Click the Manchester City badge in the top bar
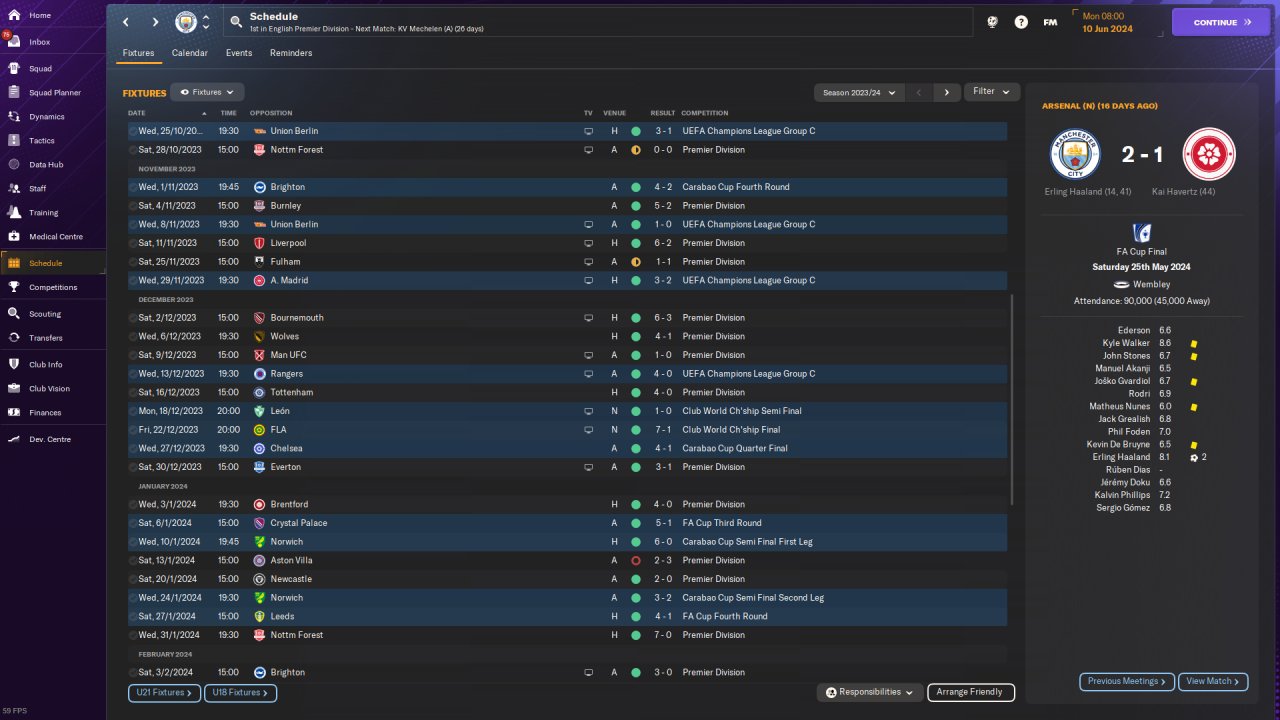This screenshot has width=1280, height=720. tap(186, 22)
